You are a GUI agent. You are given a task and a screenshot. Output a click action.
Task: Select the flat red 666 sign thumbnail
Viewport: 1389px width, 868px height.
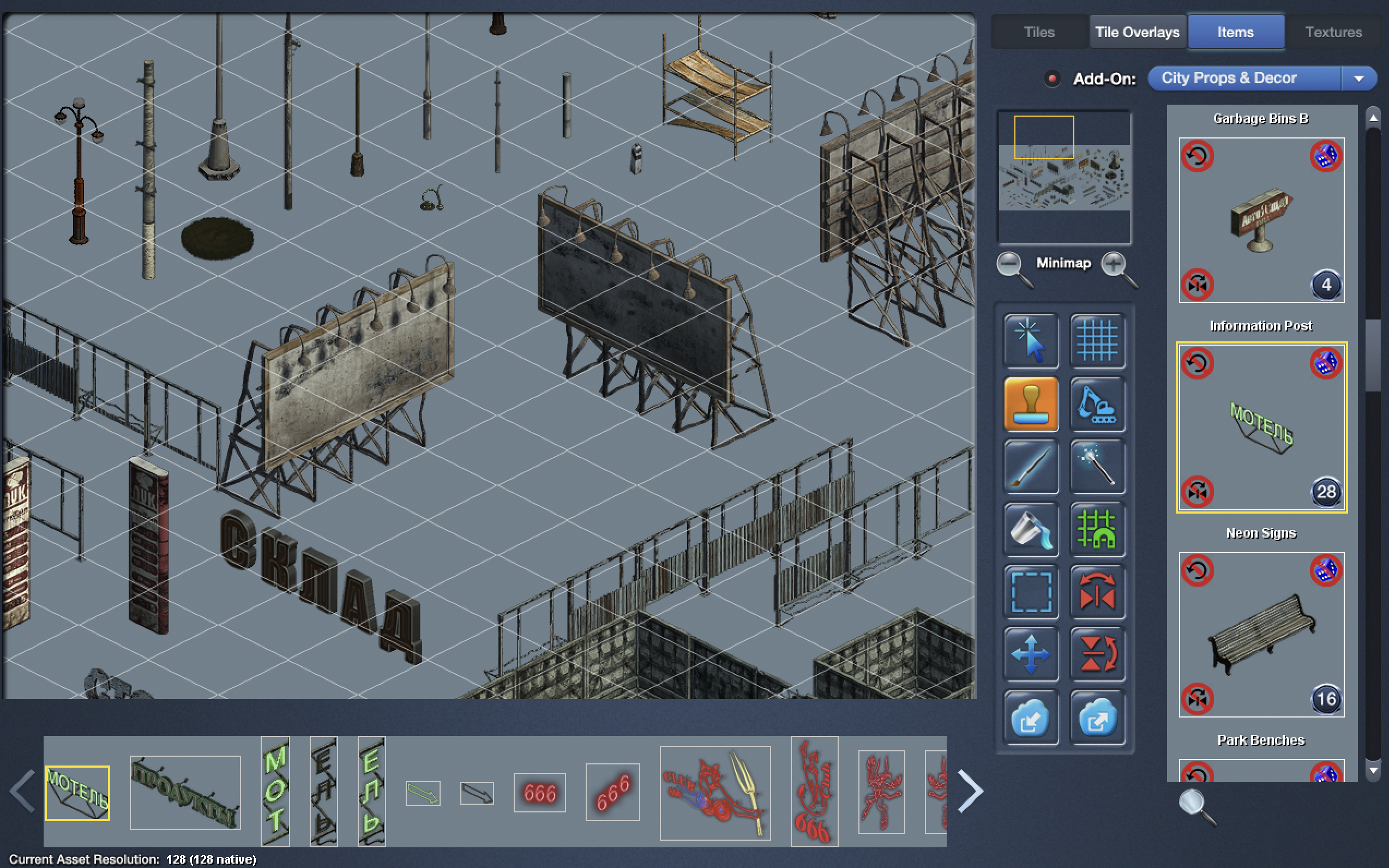(539, 792)
